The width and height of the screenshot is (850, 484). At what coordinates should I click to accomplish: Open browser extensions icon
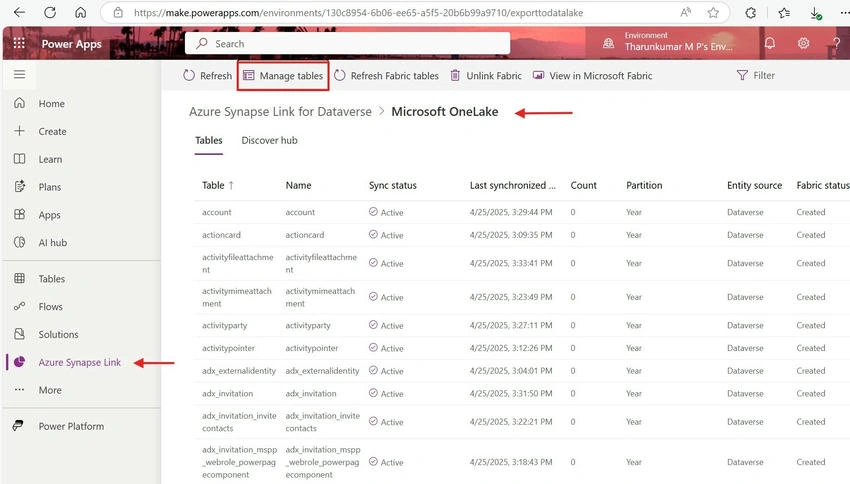(x=750, y=12)
